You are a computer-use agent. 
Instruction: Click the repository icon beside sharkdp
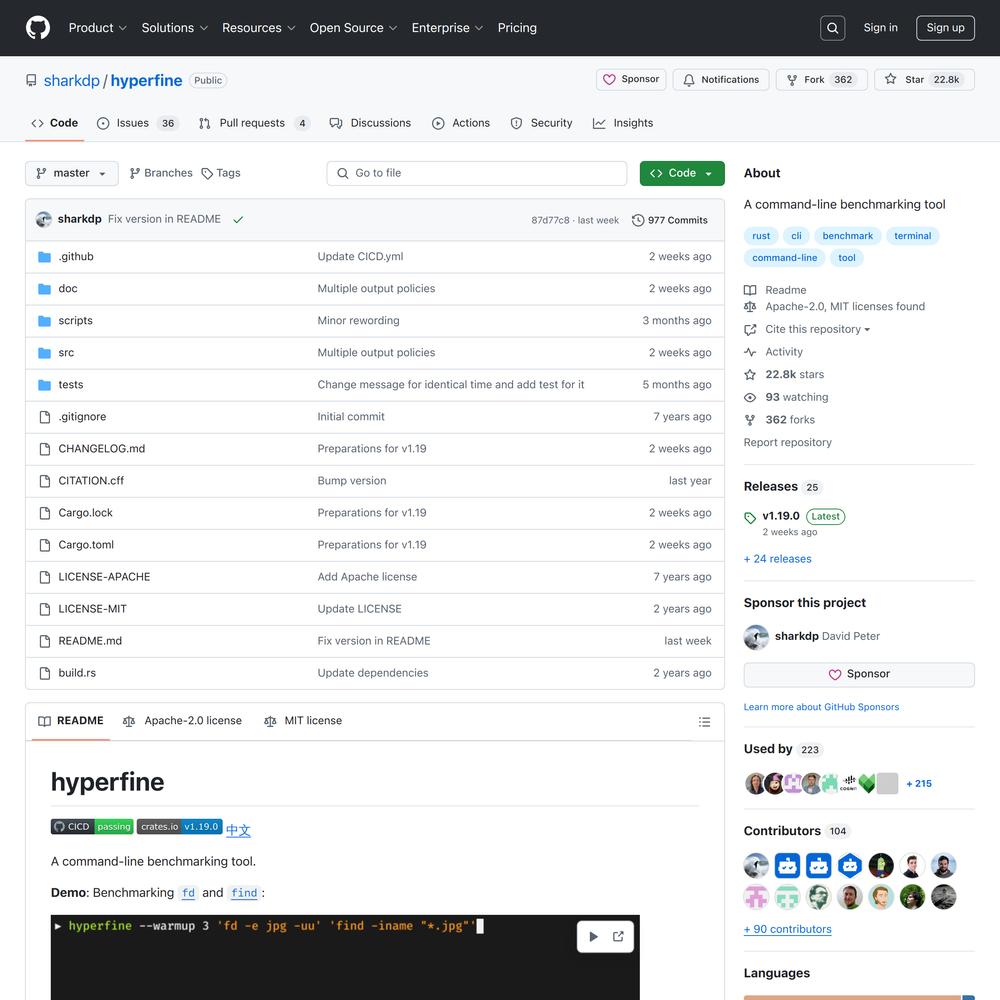(31, 80)
